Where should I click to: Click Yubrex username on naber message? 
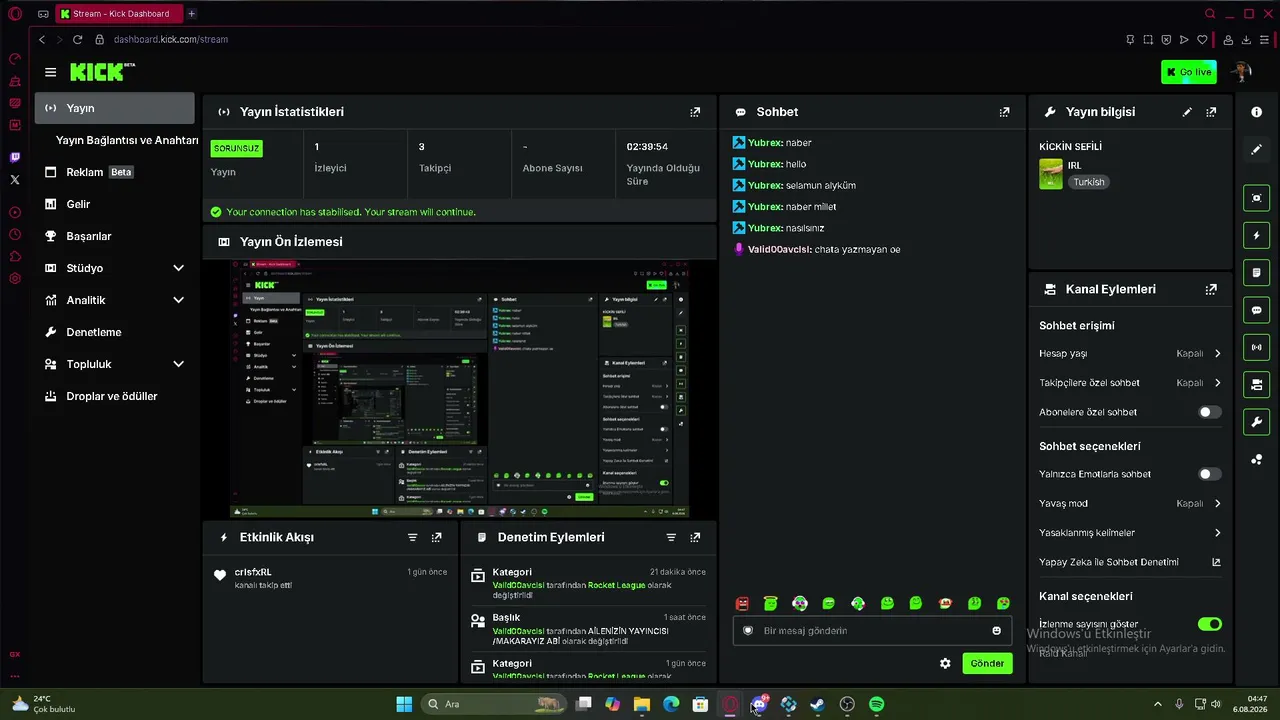click(x=765, y=143)
